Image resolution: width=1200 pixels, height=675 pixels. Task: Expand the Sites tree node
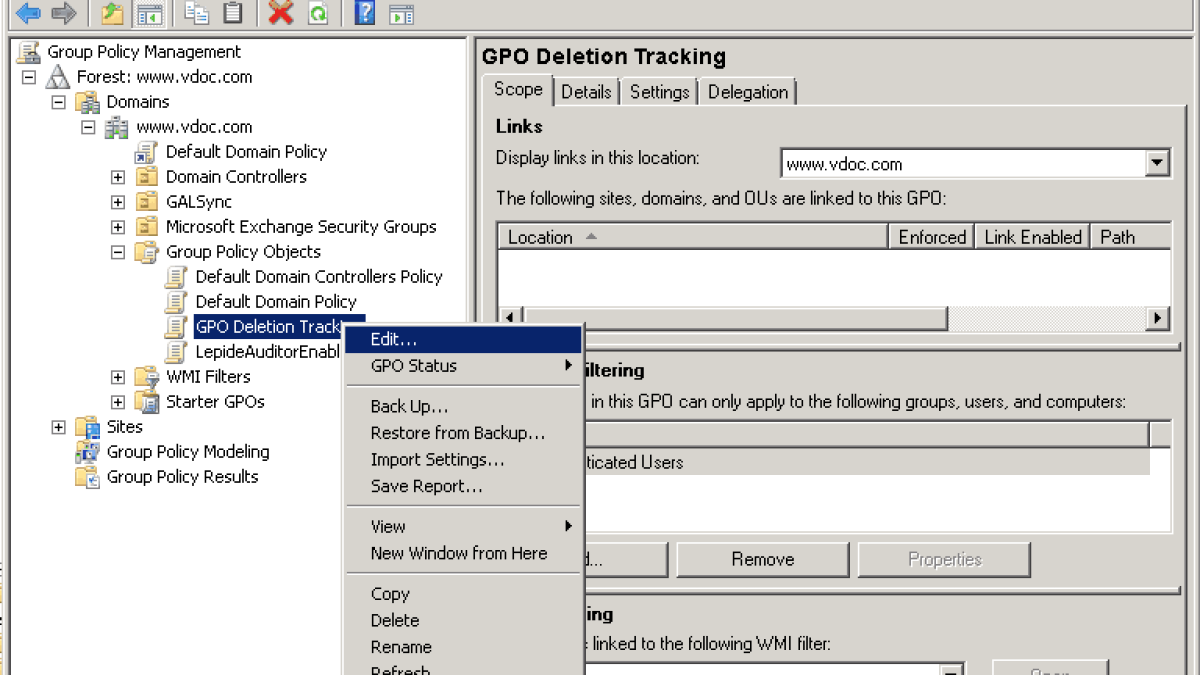coord(58,427)
